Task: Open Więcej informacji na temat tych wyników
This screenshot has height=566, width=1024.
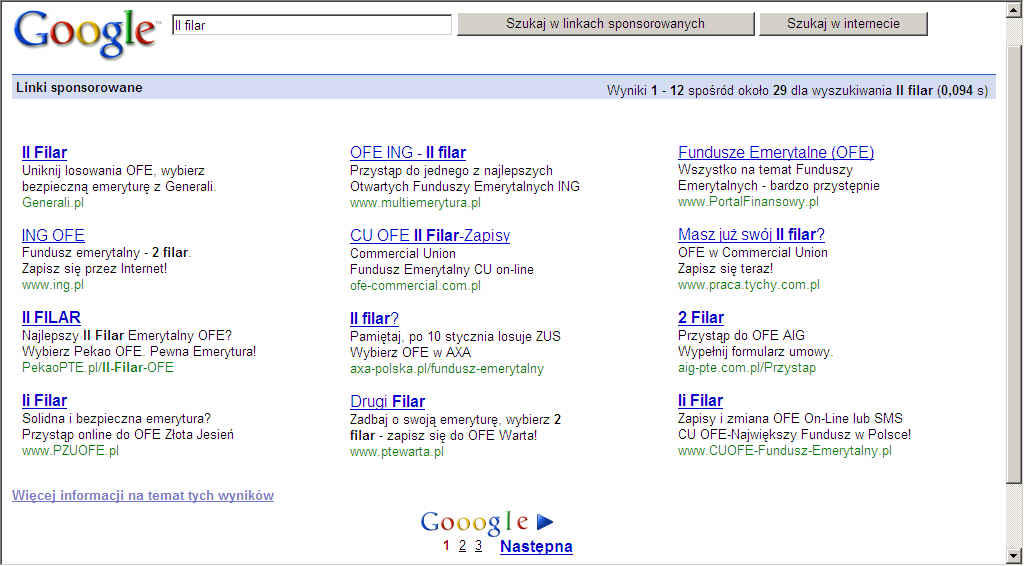Action: click(x=142, y=495)
